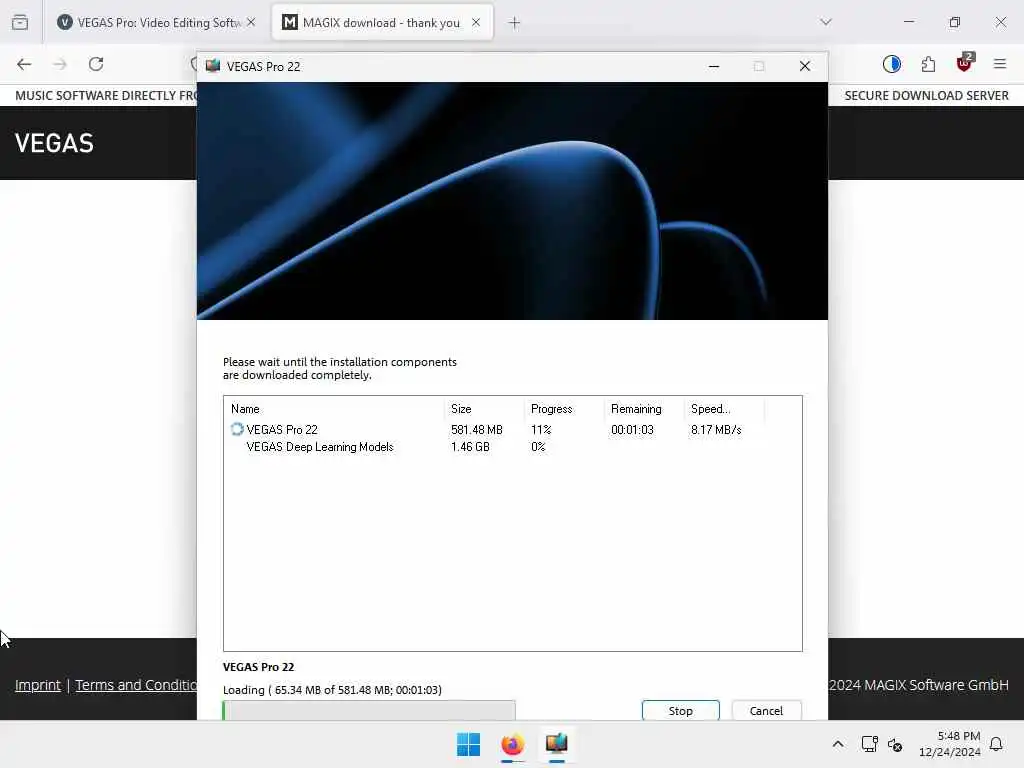The width and height of the screenshot is (1024, 768).
Task: Click the VEGAS installer taskbar icon
Action: 556,744
